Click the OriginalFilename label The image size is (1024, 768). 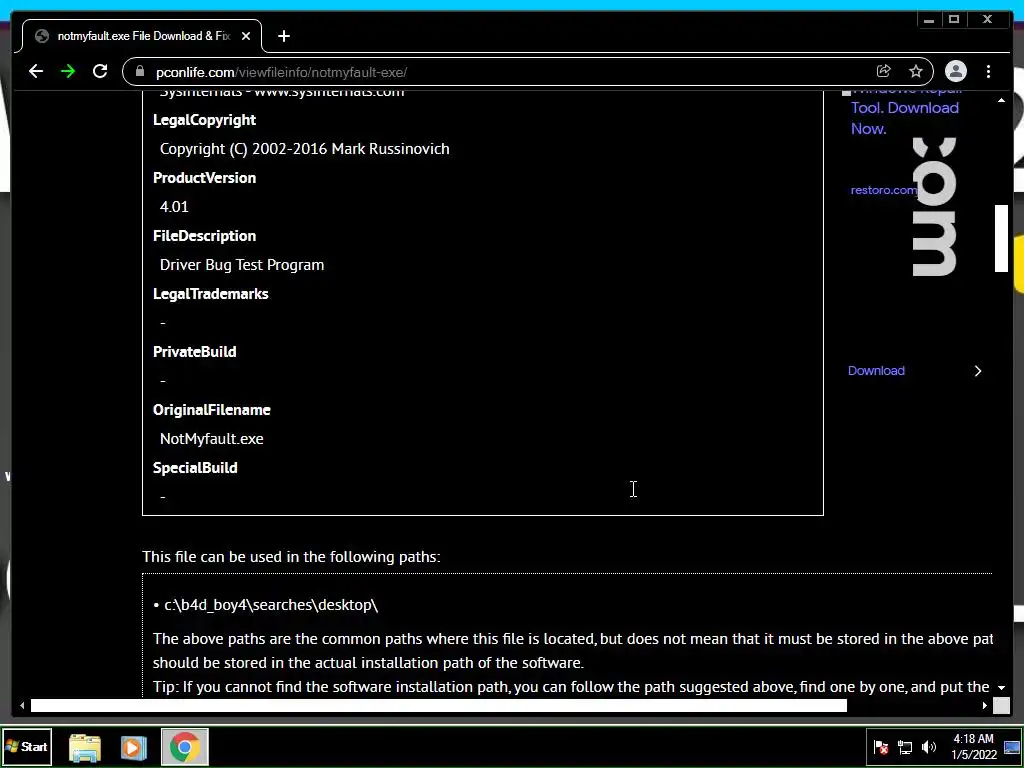pos(212,409)
